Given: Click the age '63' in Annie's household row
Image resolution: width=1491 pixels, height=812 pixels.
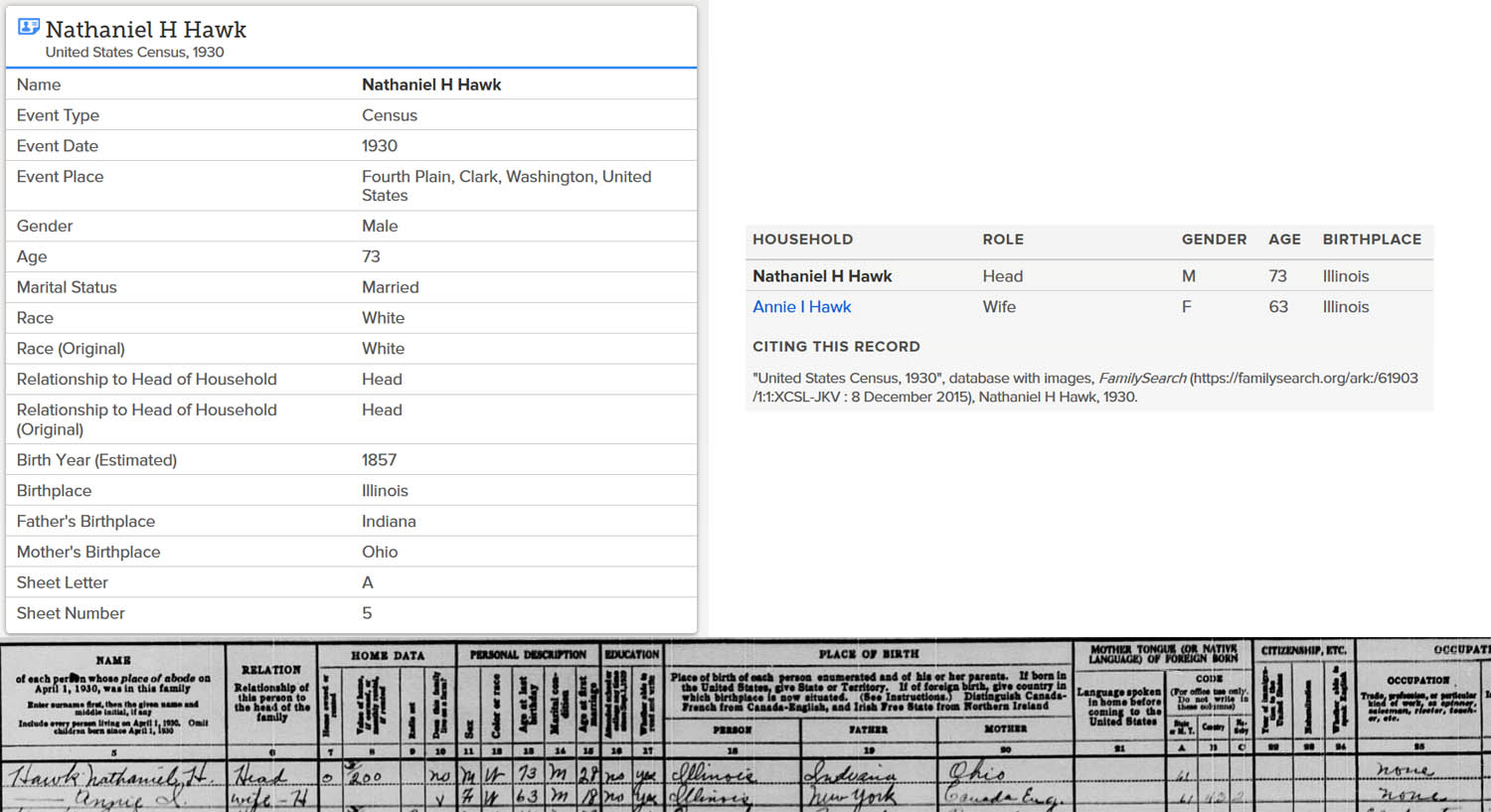Looking at the screenshot, I should 1278,307.
